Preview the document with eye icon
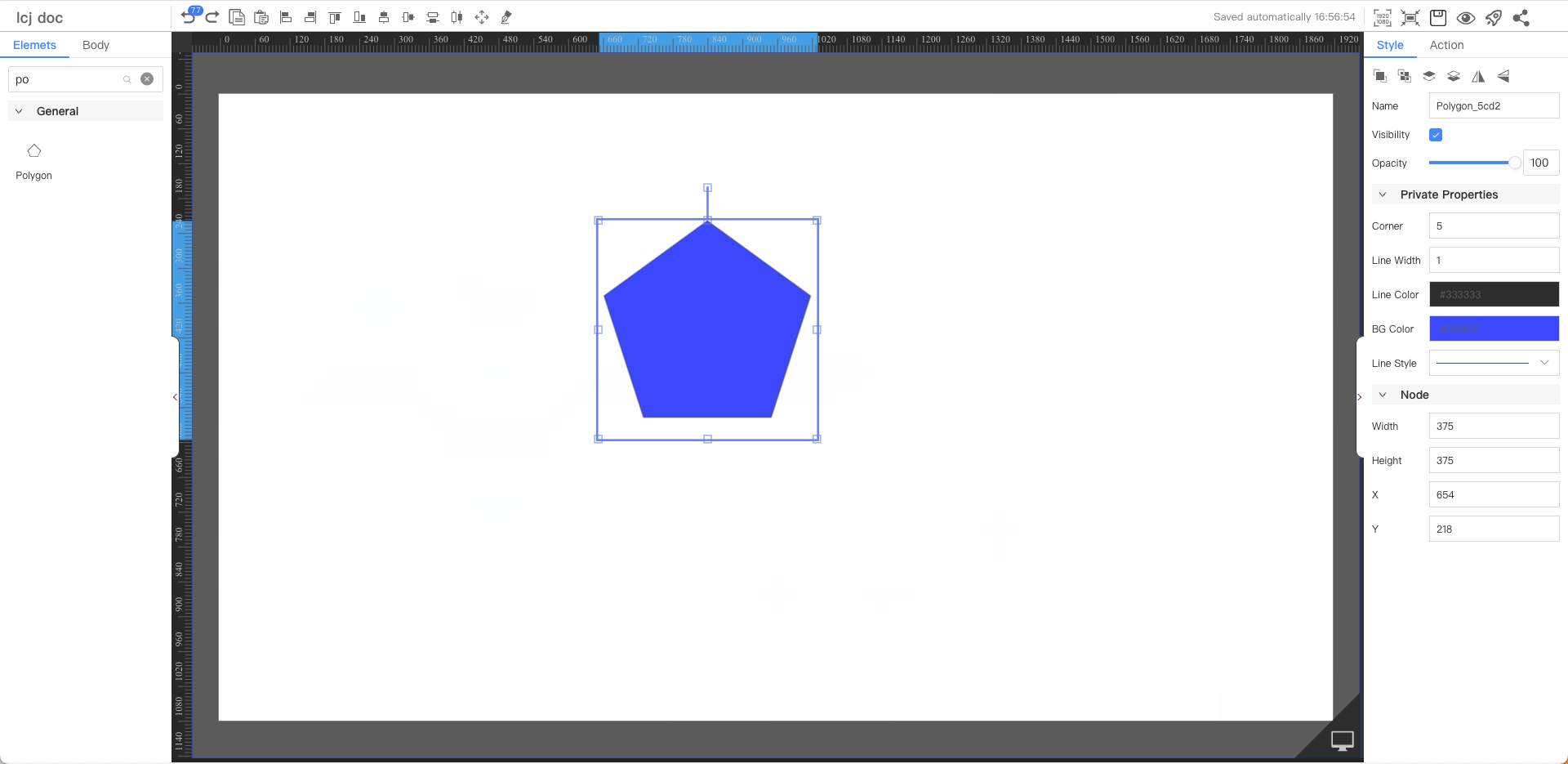 point(1466,18)
